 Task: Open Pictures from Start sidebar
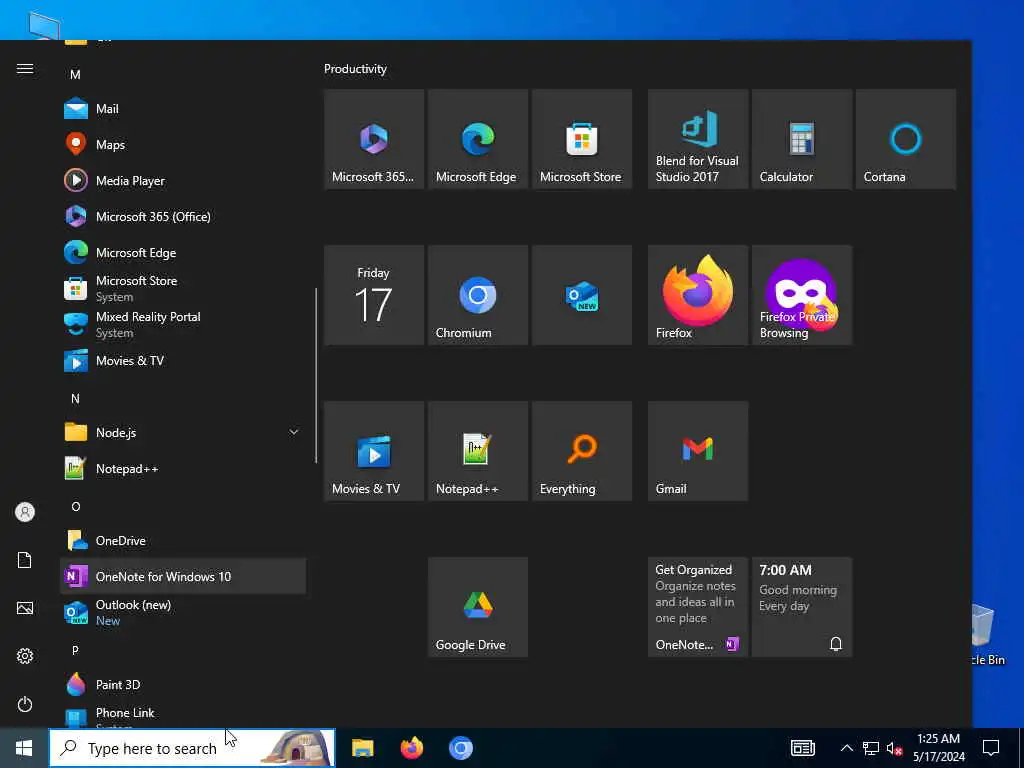tap(25, 608)
